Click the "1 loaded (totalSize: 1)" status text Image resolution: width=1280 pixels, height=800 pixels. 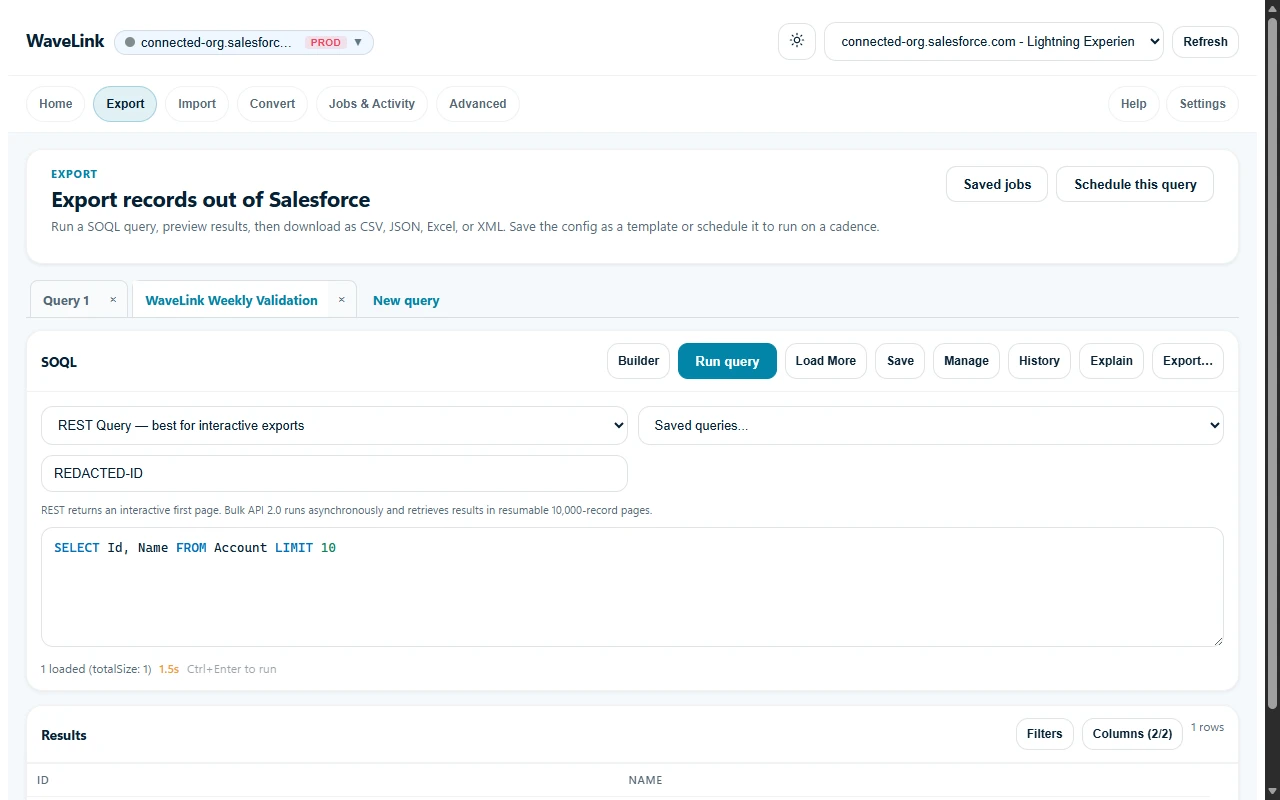click(96, 669)
